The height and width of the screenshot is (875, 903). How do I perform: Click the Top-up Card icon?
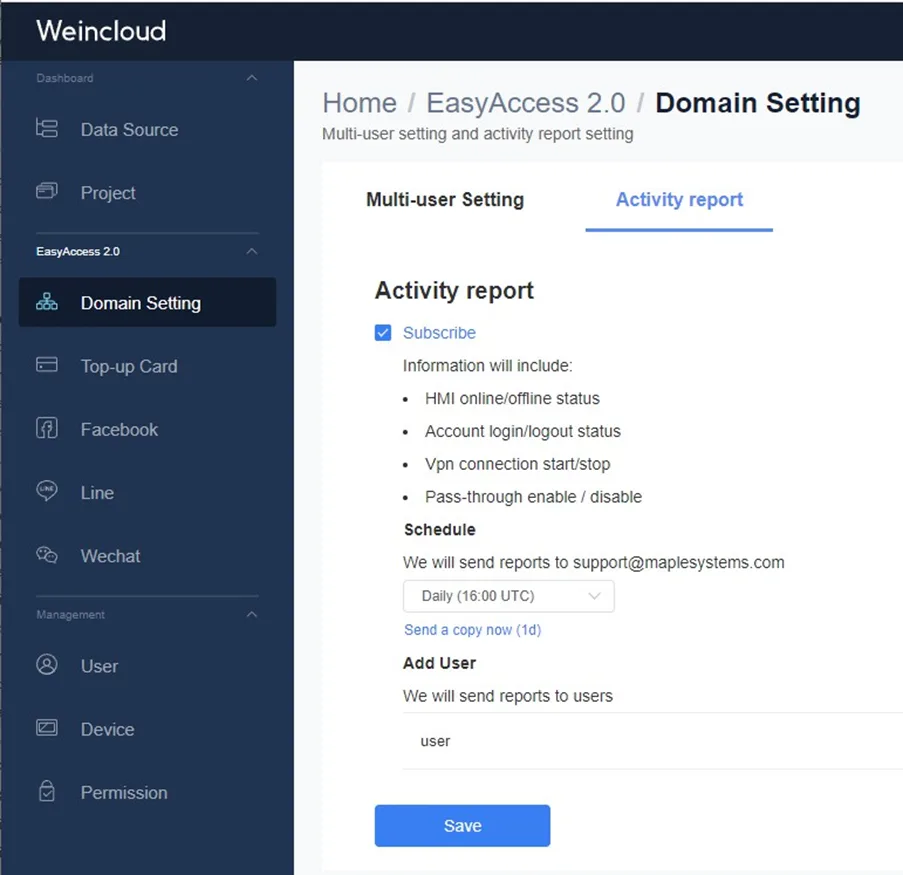[47, 365]
